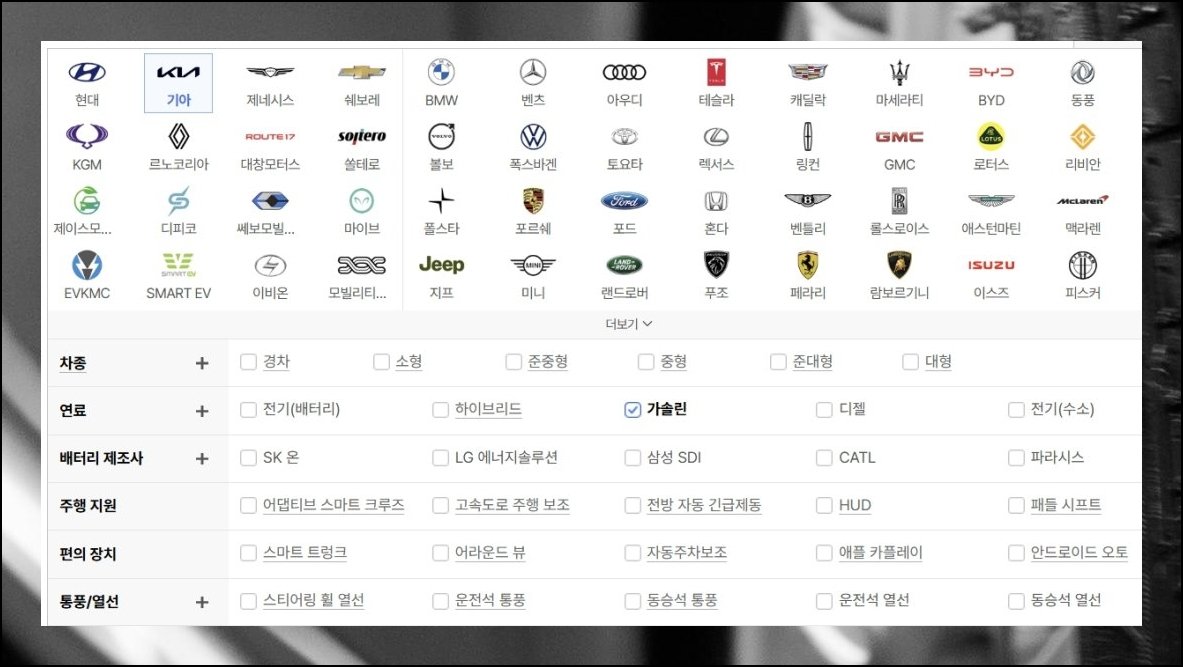The width and height of the screenshot is (1183, 667).
Task: Select the Hyundai (현대) brand logo
Action: tap(87, 72)
